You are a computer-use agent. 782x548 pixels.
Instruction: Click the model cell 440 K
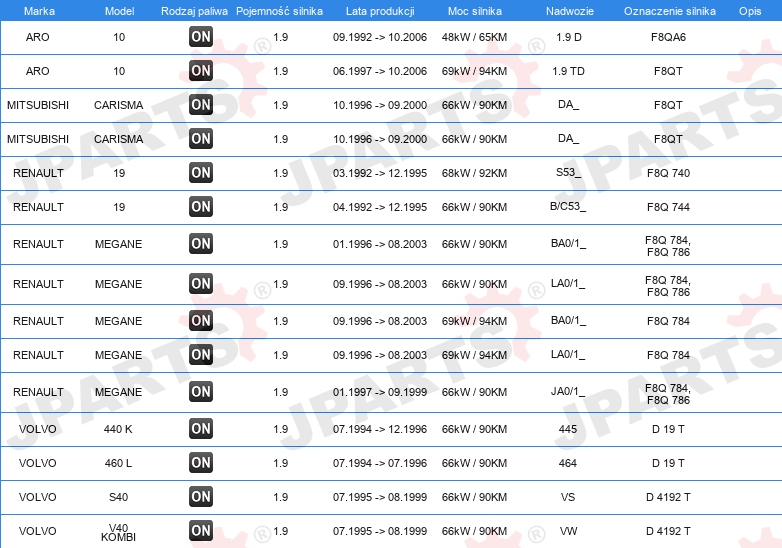coord(118,429)
